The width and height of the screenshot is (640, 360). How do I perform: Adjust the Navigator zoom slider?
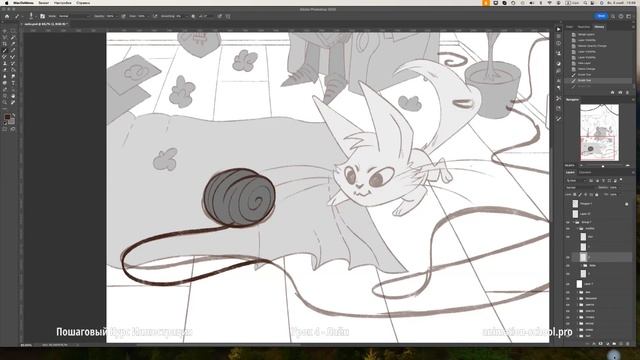click(x=603, y=166)
